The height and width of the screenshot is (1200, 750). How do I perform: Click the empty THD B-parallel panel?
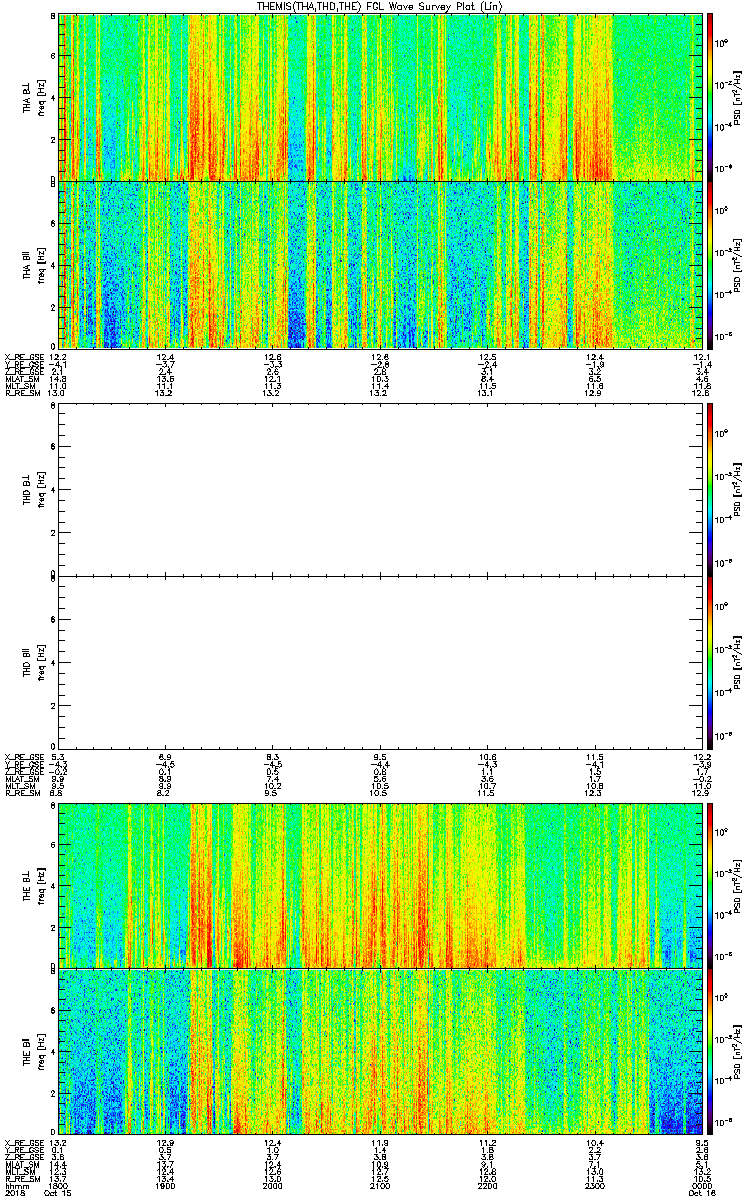click(x=383, y=661)
